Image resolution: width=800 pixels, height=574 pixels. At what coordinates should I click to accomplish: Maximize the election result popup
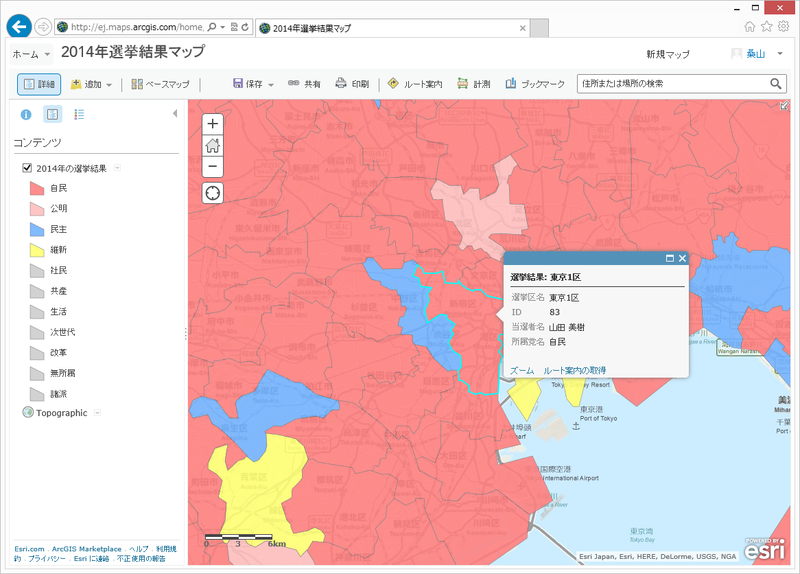[x=670, y=258]
